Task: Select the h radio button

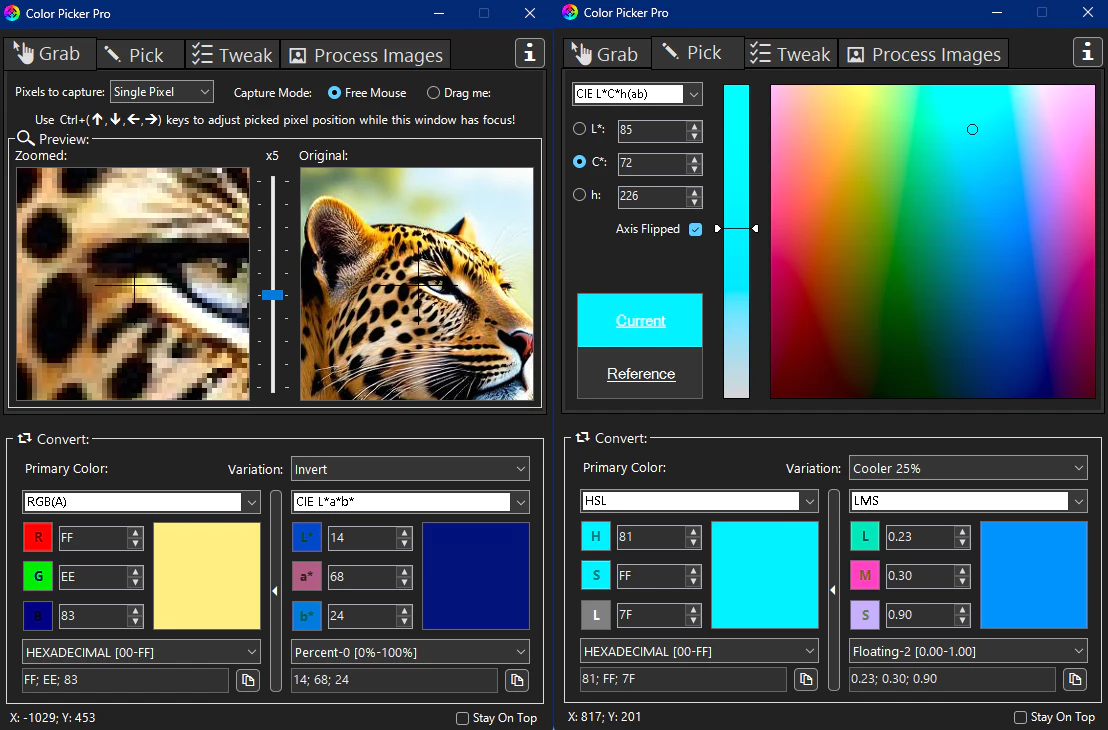Action: pos(580,195)
